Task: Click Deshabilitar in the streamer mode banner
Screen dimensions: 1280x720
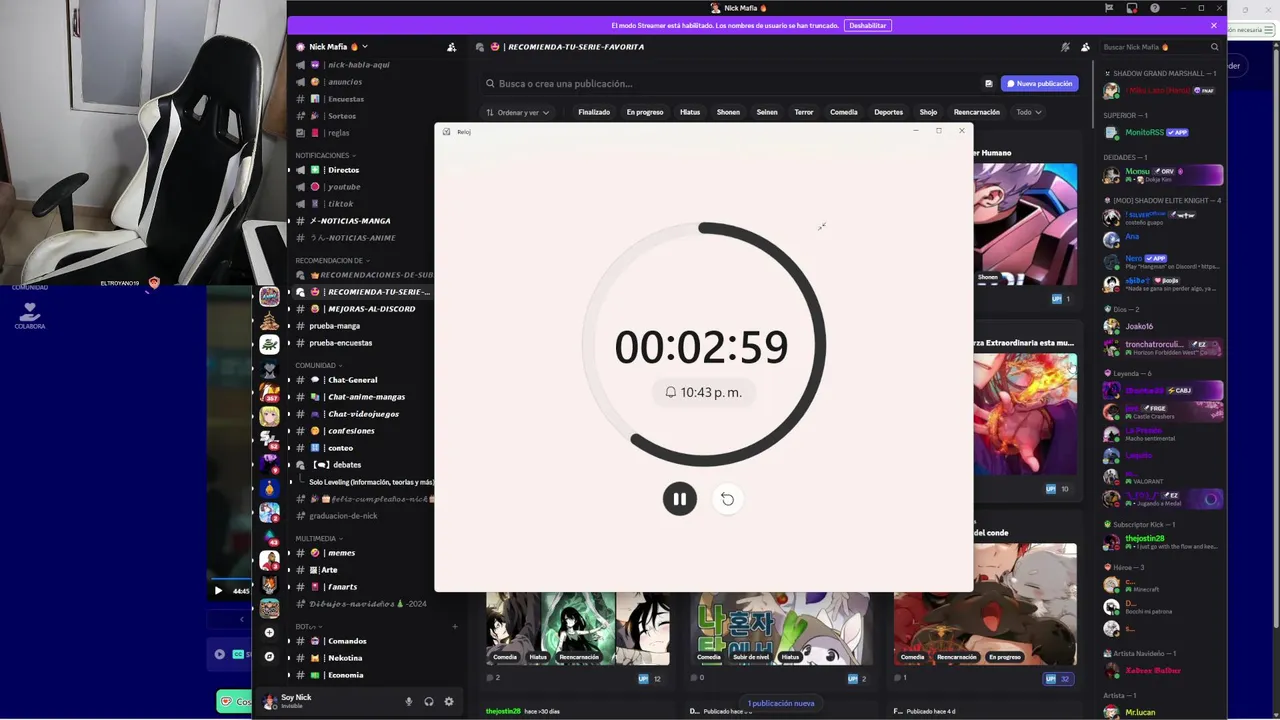Action: (868, 25)
